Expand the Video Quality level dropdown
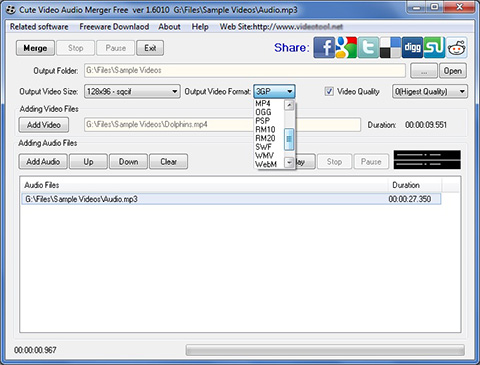 430,91
